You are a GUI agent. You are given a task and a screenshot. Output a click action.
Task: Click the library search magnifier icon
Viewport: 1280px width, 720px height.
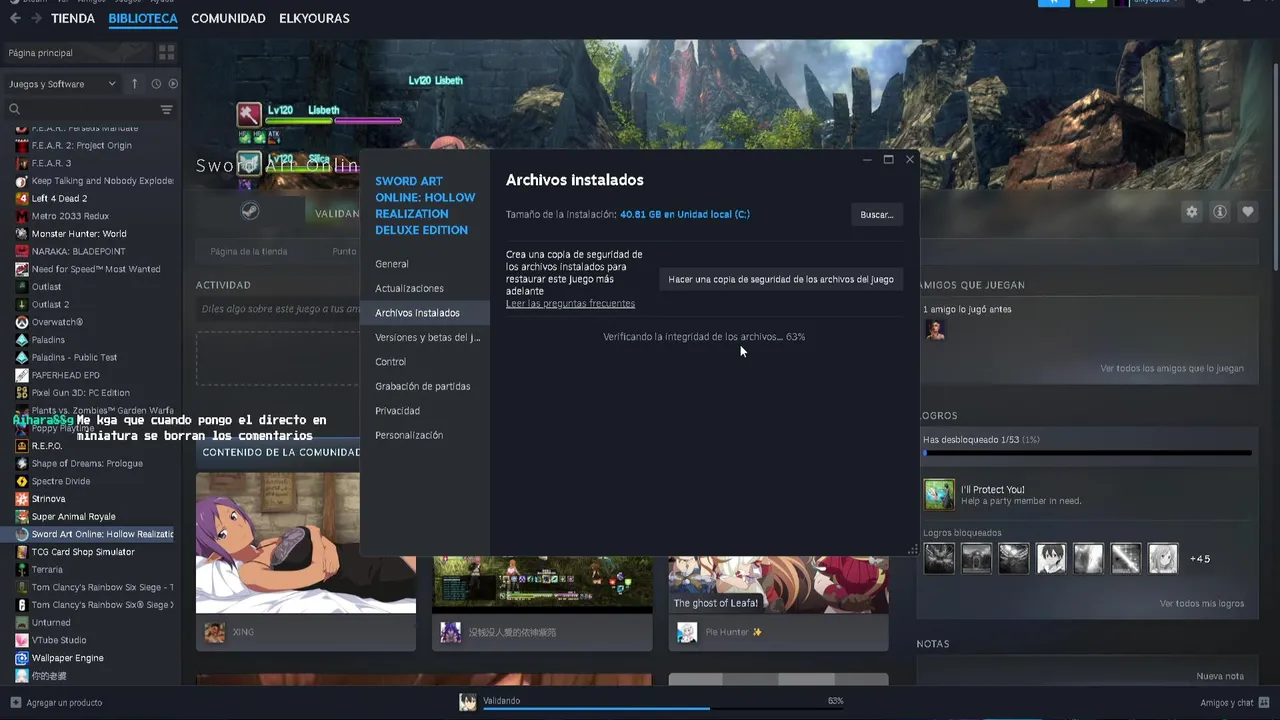pos(14,109)
